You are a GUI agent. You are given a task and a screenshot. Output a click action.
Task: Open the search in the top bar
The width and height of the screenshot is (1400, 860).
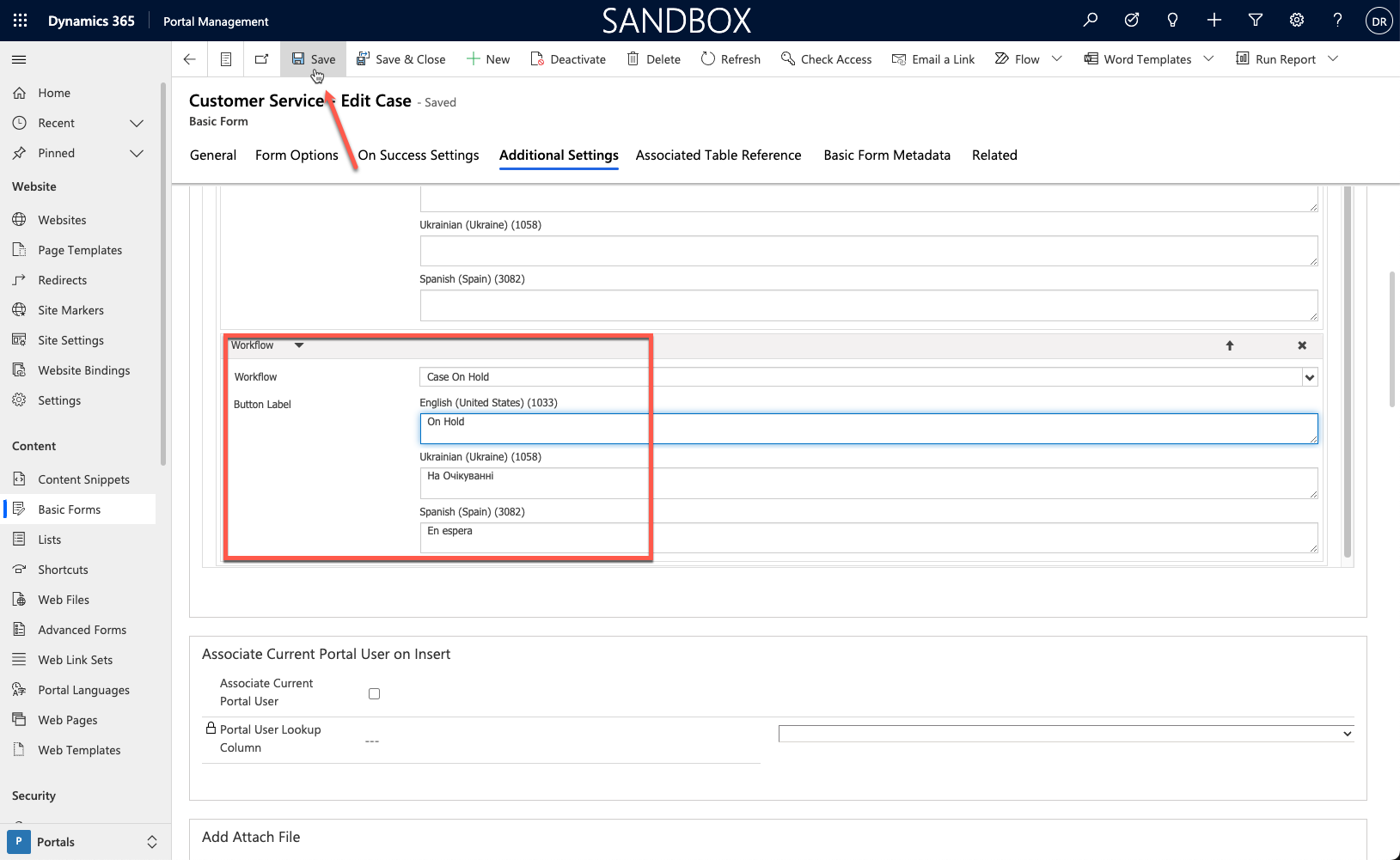1089,20
